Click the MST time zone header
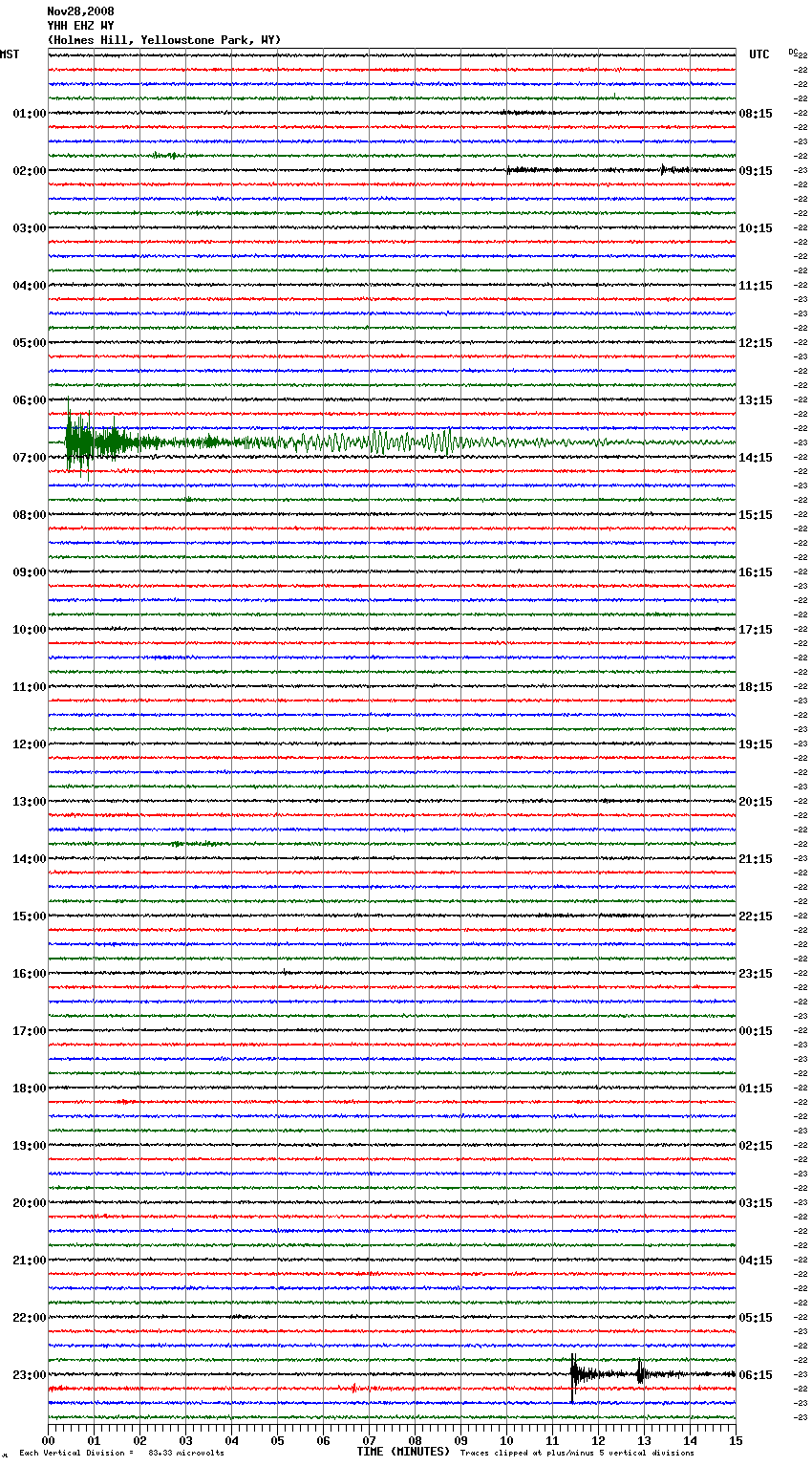This screenshot has width=812, height=1466. (x=10, y=54)
